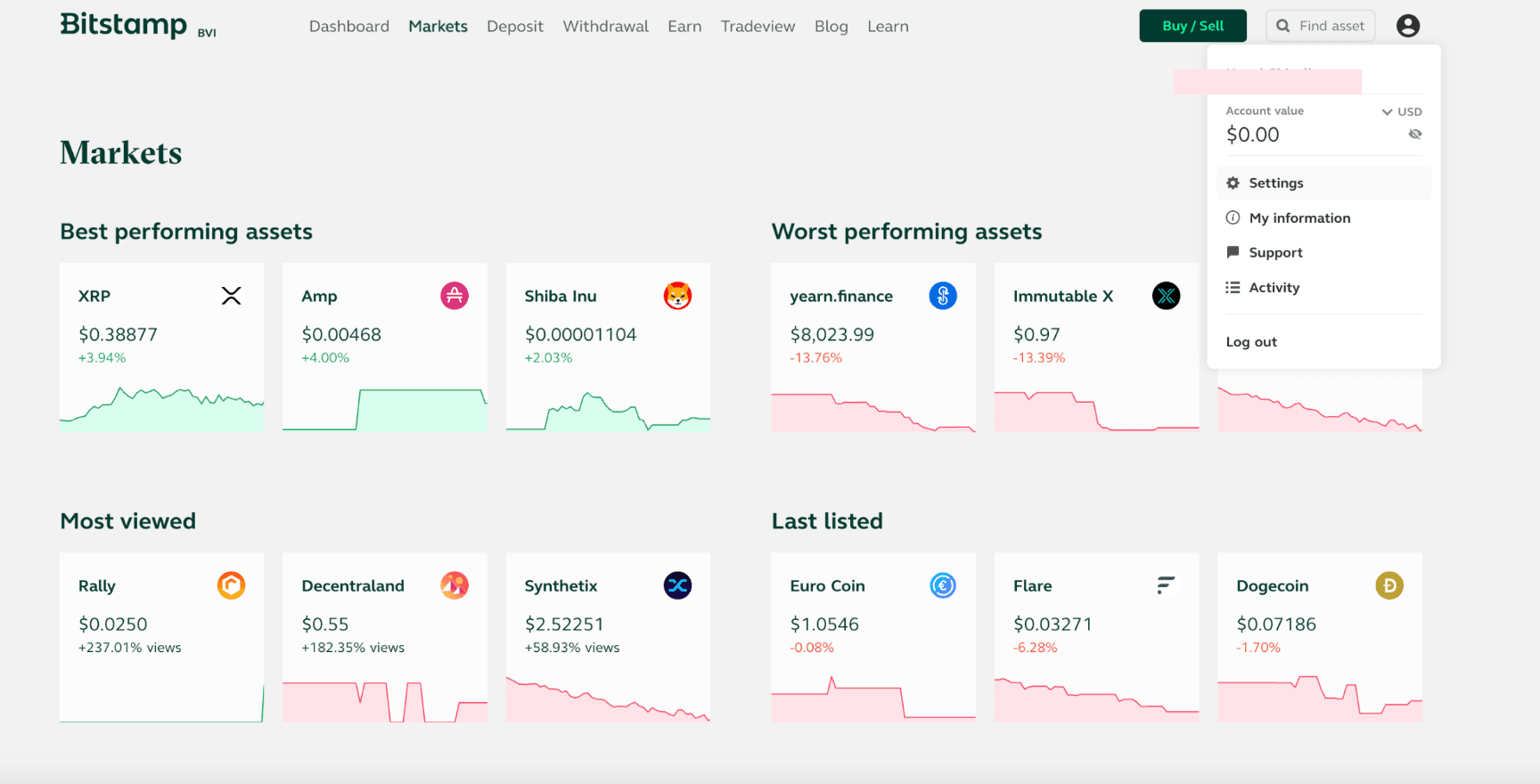The image size is (1540, 784).
Task: Click the Bitstamp logo
Action: (124, 25)
